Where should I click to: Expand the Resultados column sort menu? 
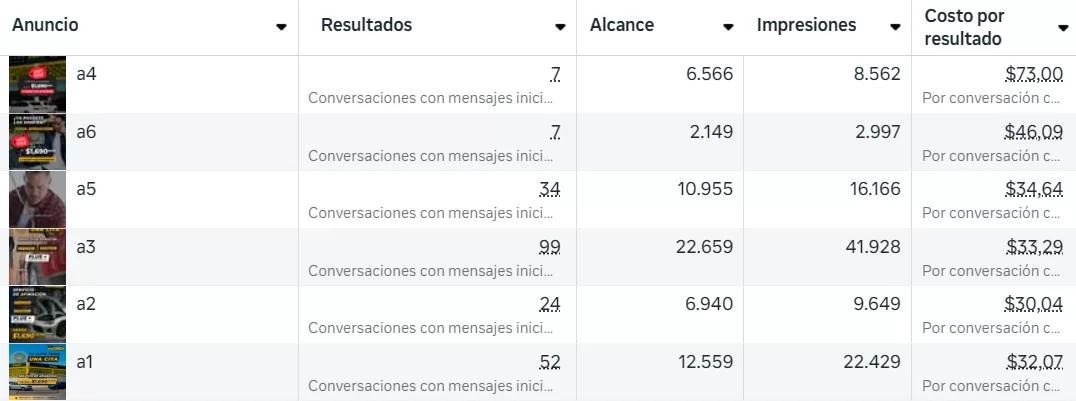559,27
